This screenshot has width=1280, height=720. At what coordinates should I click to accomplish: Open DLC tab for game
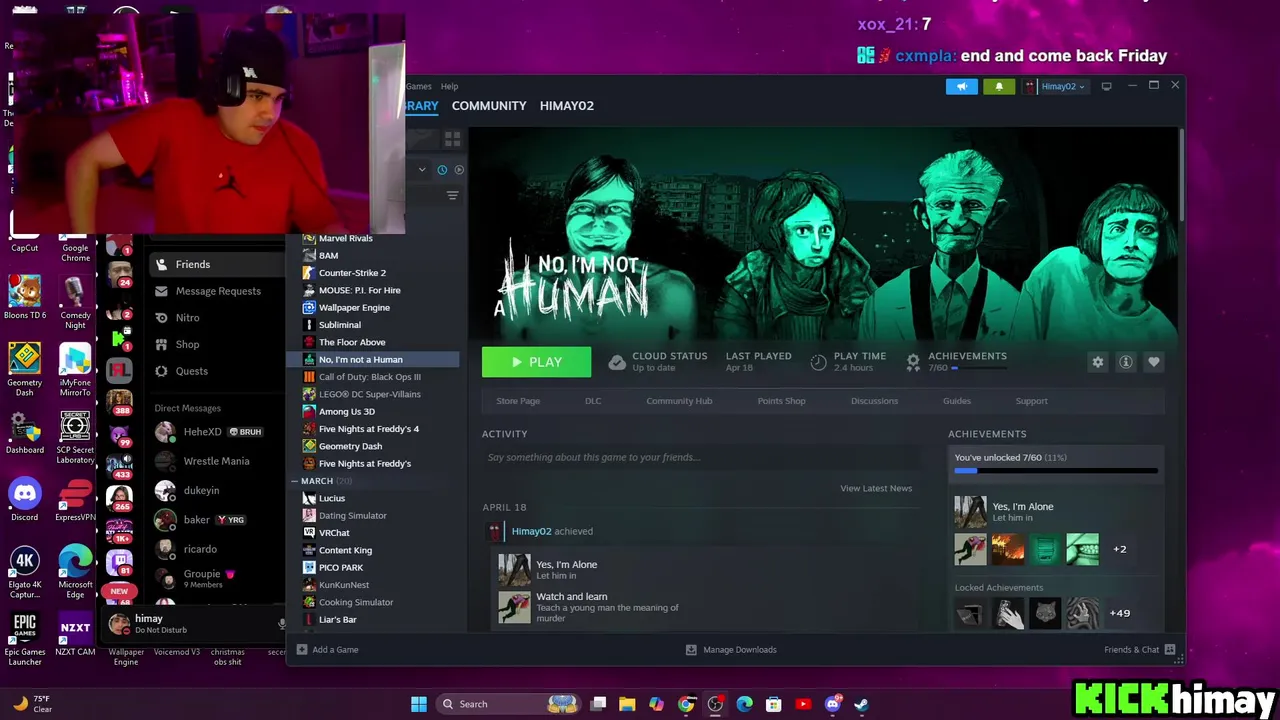[593, 401]
